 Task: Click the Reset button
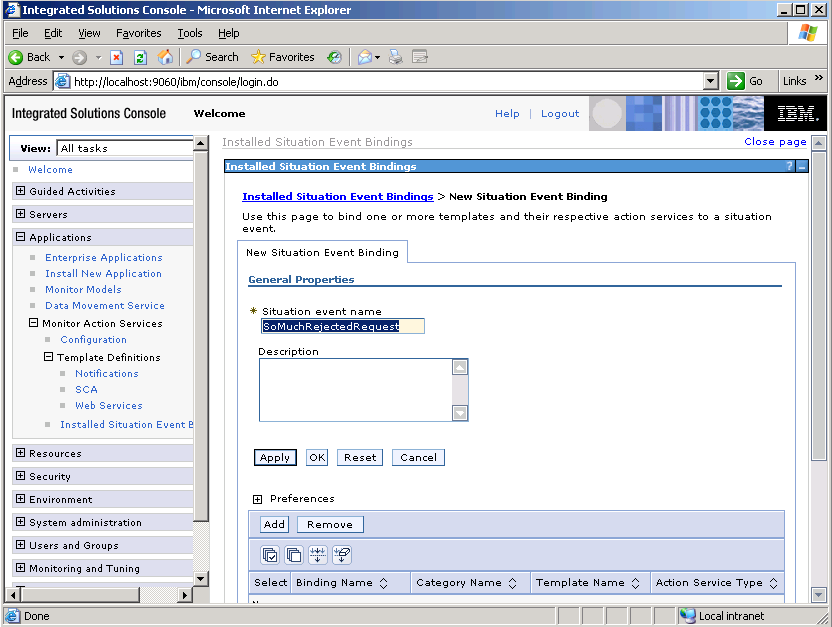360,458
